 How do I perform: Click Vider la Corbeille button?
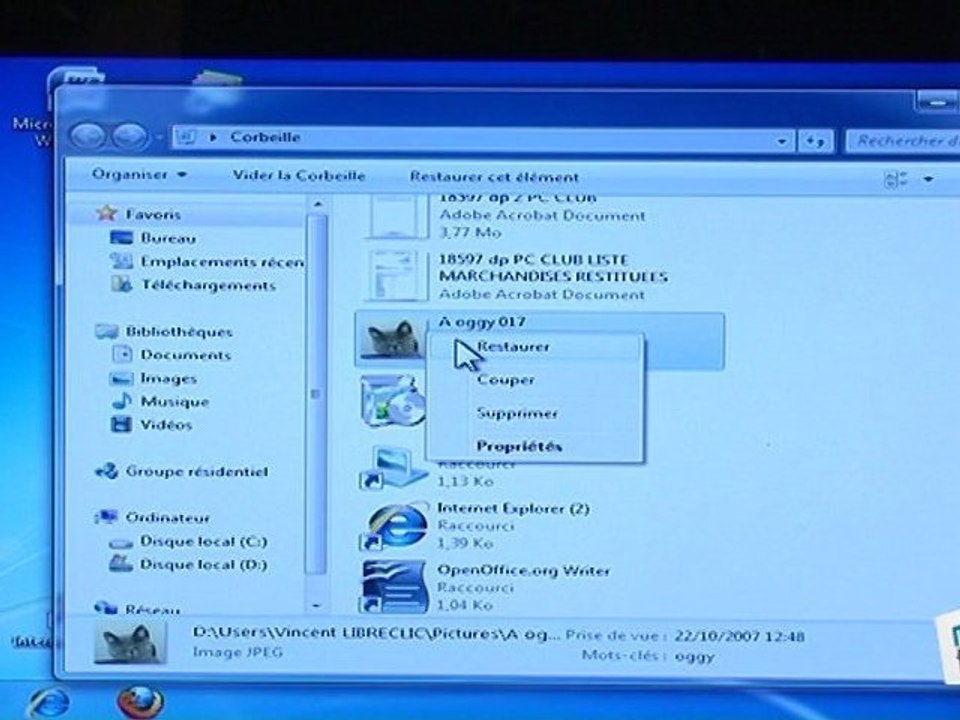click(x=299, y=176)
